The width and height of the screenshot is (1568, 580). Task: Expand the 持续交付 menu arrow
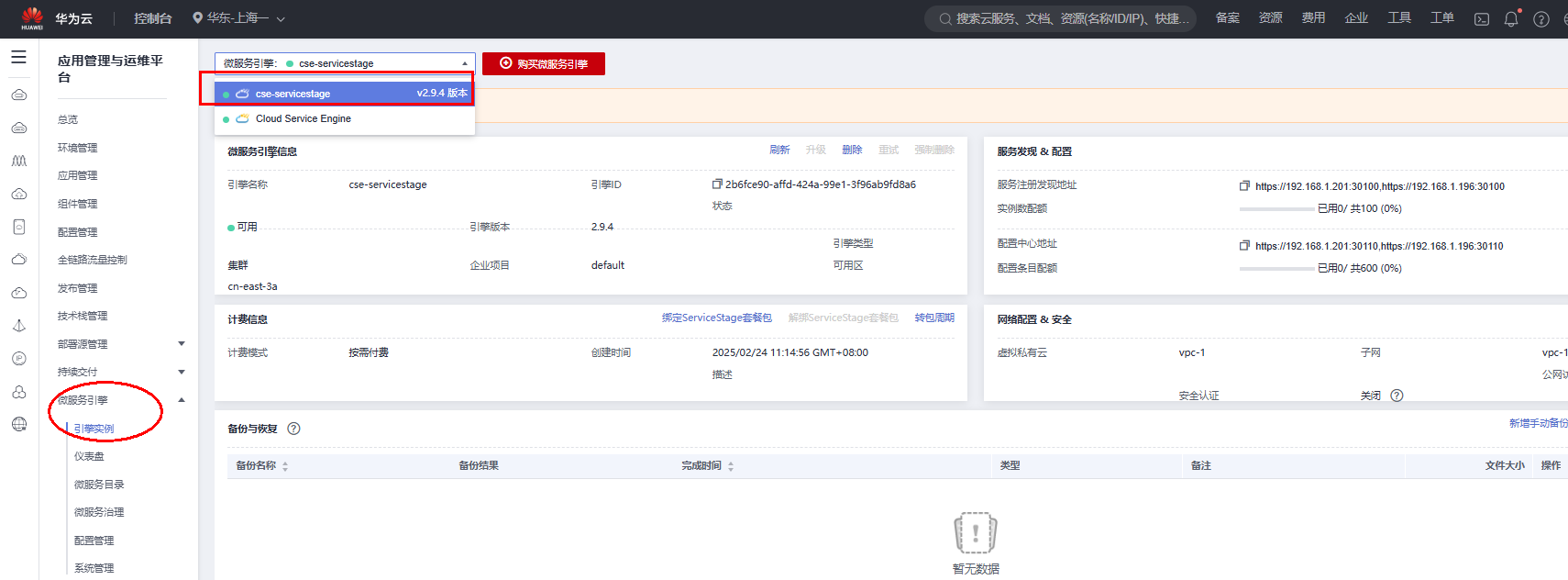[182, 372]
